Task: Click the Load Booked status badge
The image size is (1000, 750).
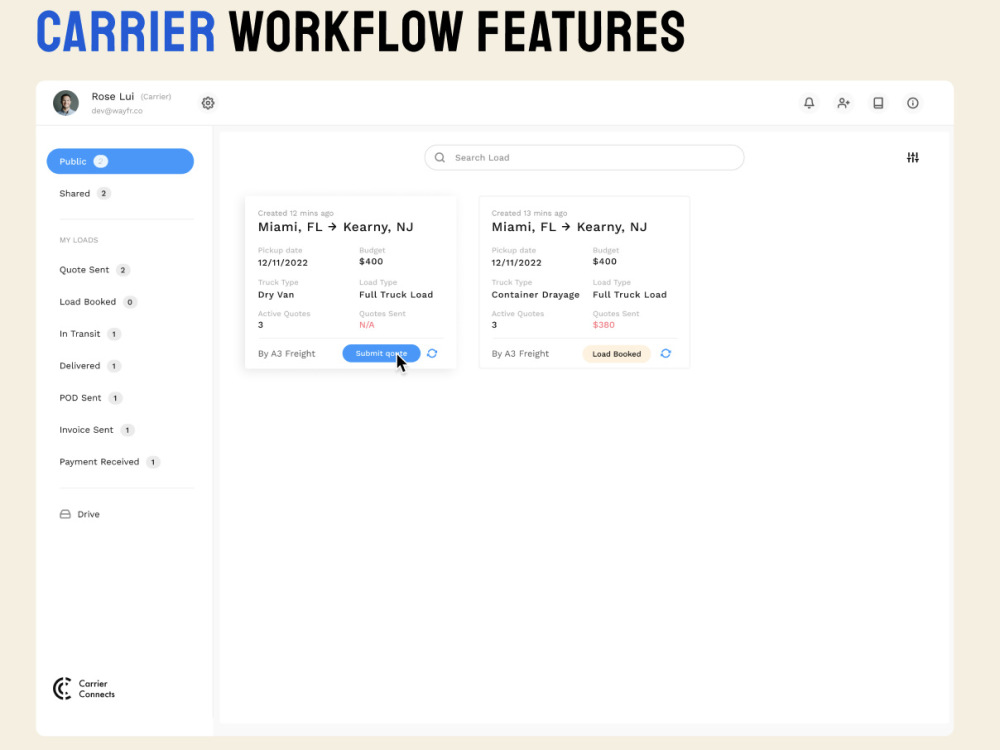Action: tap(616, 354)
